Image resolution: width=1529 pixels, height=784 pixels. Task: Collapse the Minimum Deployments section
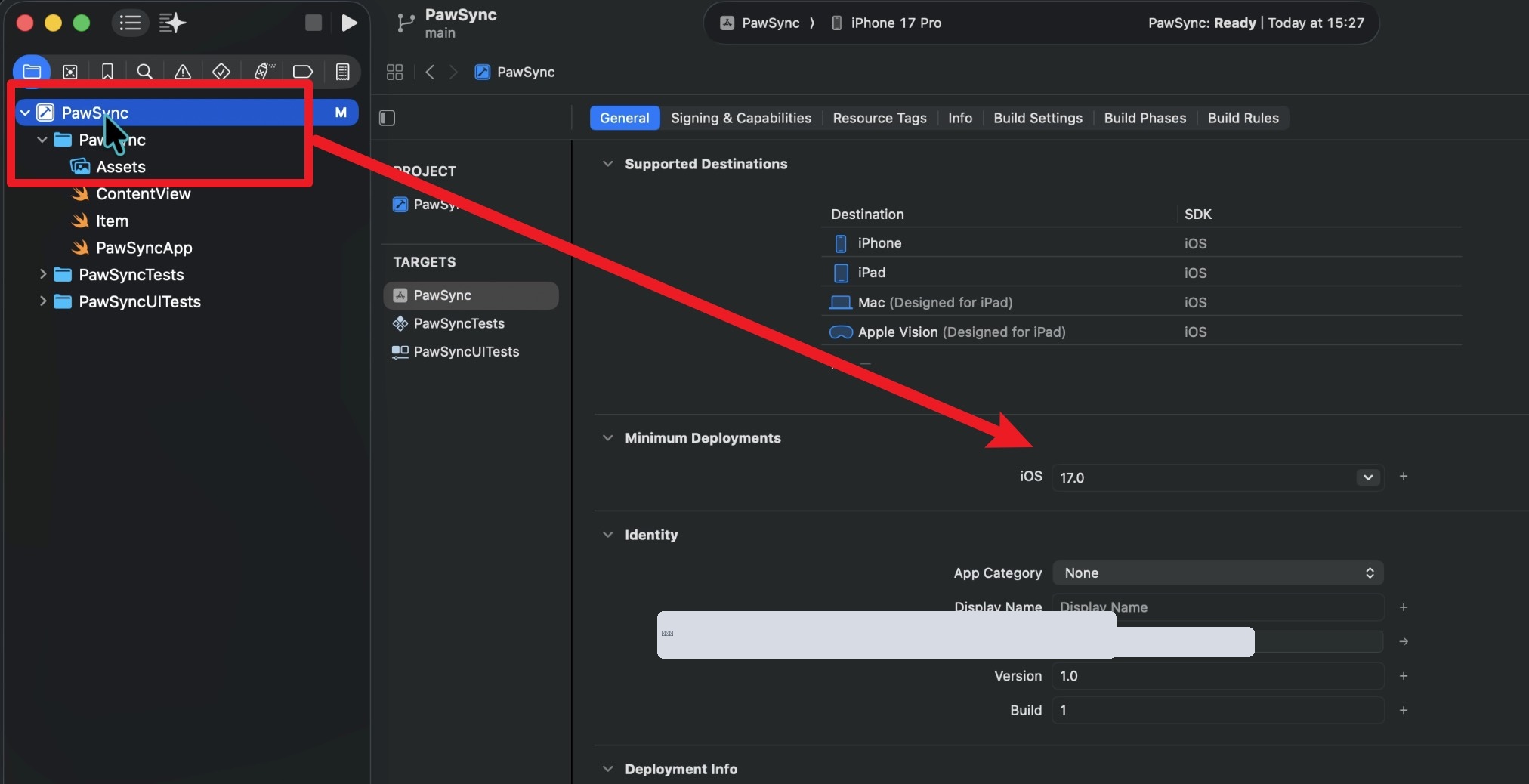pyautogui.click(x=607, y=438)
